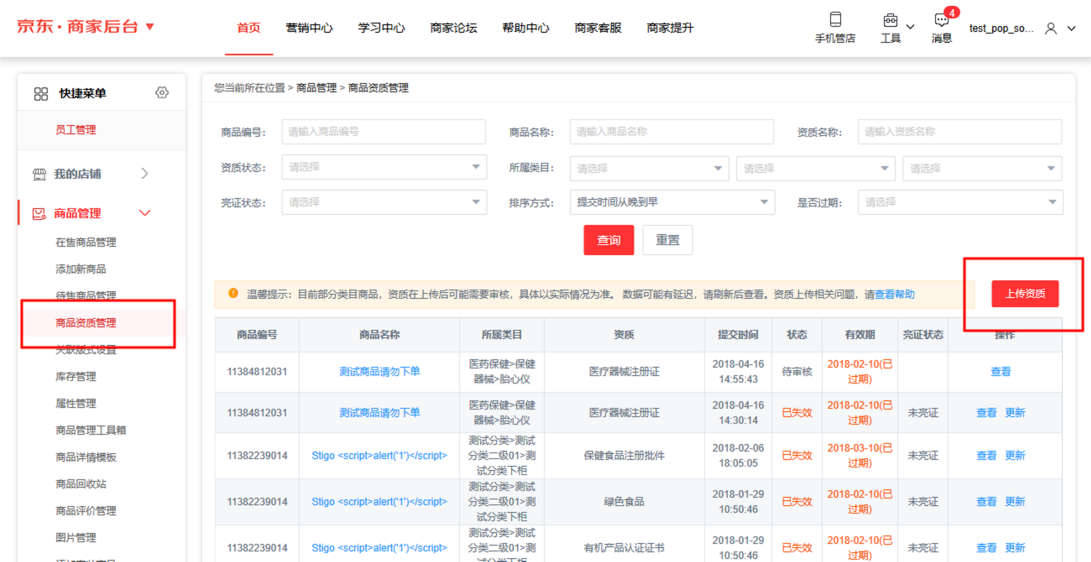The width and height of the screenshot is (1091, 562).
Task: Open 测试商品请勿下单 link in 待审核 row
Action: pyautogui.click(x=380, y=371)
